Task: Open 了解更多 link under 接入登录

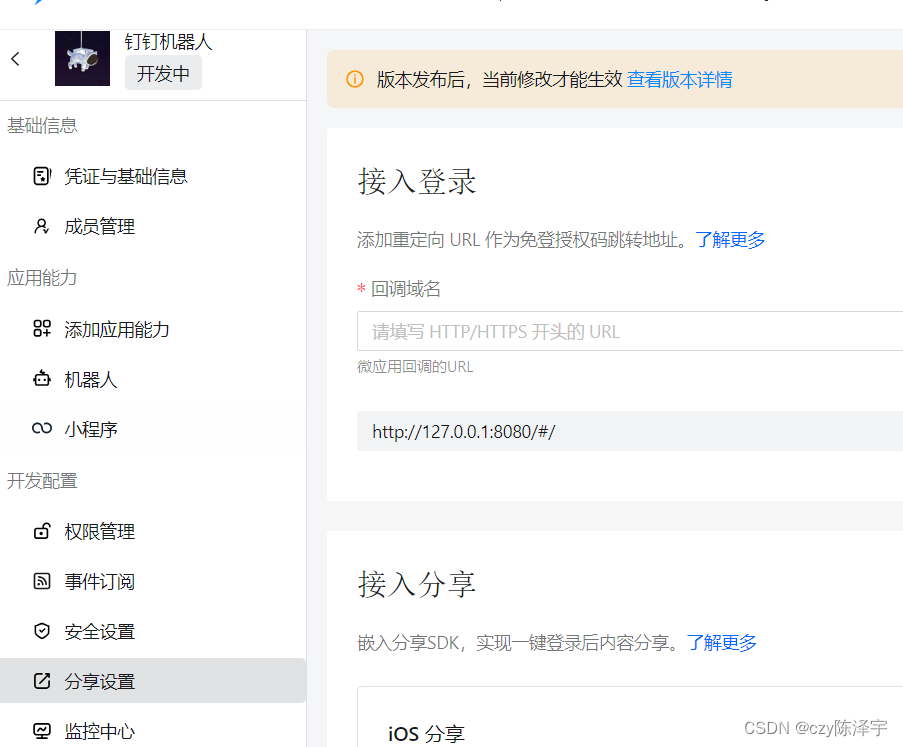Action: 730,239
